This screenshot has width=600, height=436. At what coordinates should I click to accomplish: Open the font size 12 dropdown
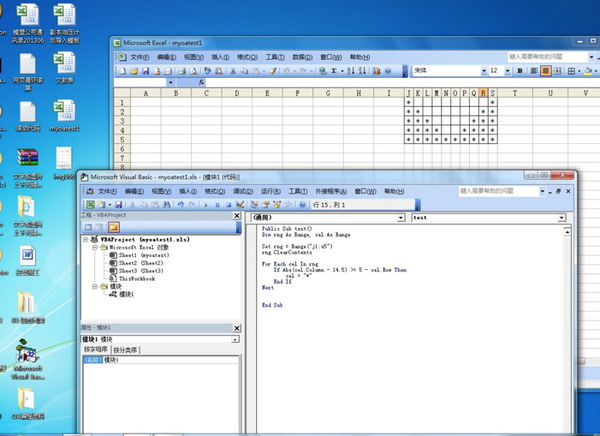click(x=507, y=71)
